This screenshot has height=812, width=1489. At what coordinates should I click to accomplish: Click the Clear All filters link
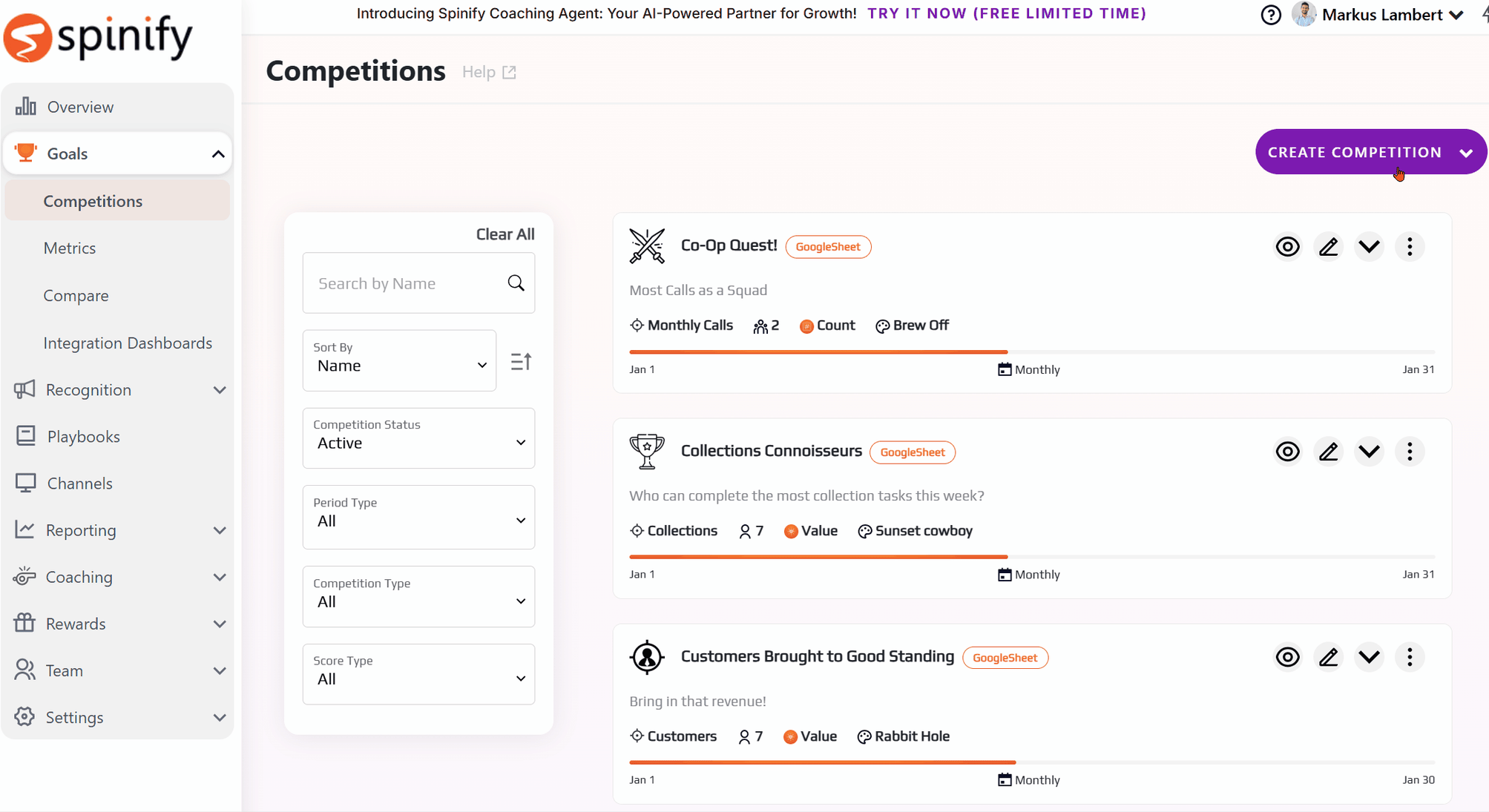tap(505, 234)
